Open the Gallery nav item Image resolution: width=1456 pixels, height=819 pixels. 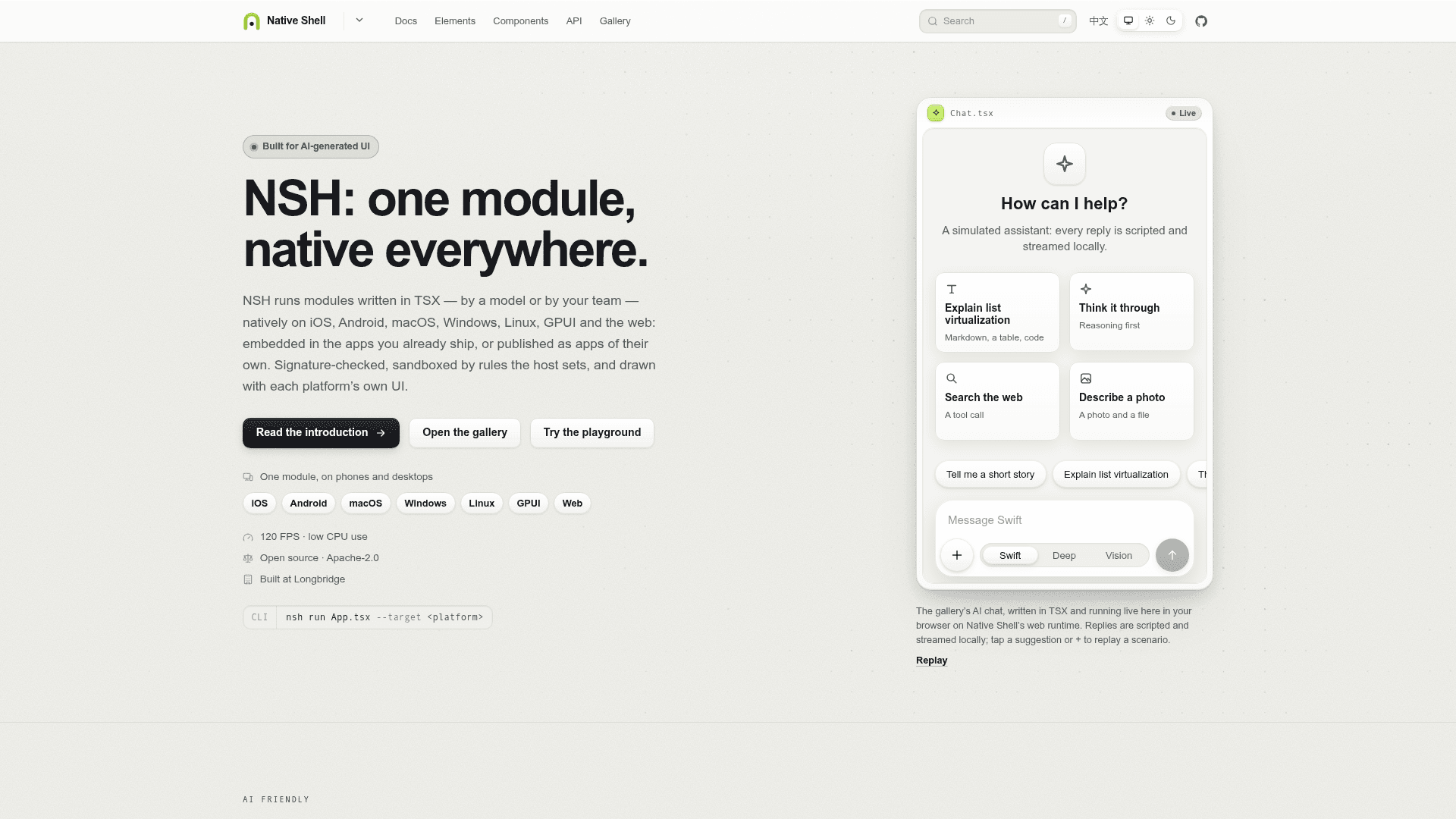click(x=615, y=21)
